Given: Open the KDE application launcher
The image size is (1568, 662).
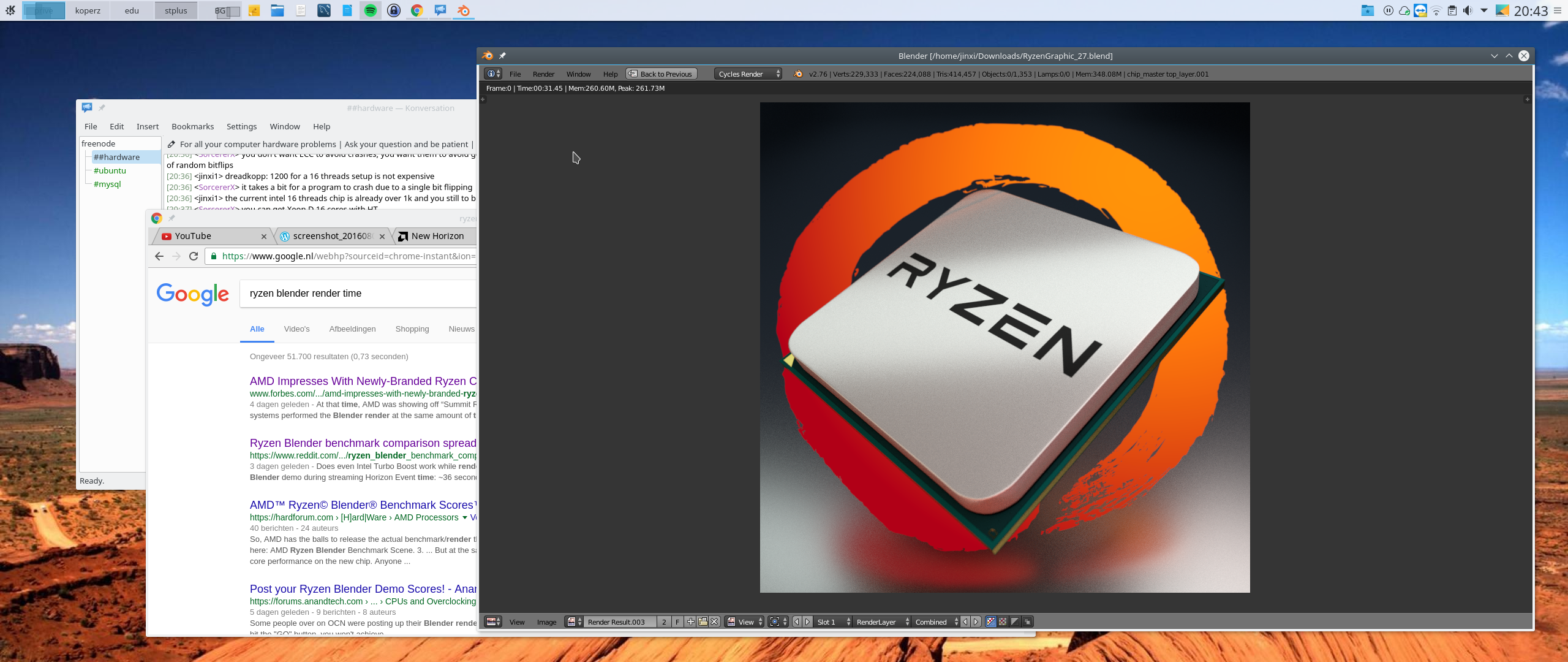Looking at the screenshot, I should [x=10, y=10].
